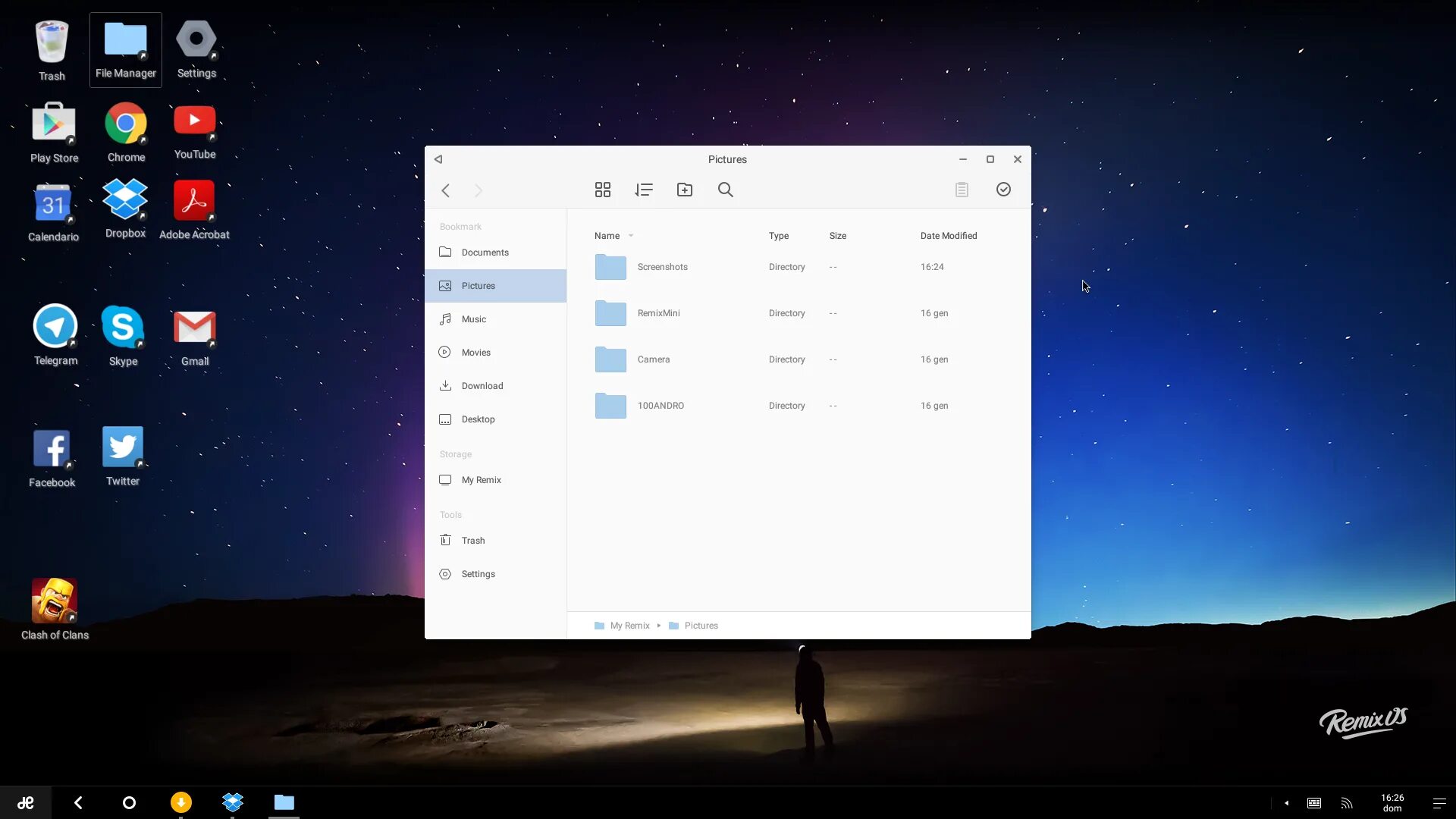Open Trash in the Tools section
This screenshot has width=1456, height=819.
coord(472,541)
